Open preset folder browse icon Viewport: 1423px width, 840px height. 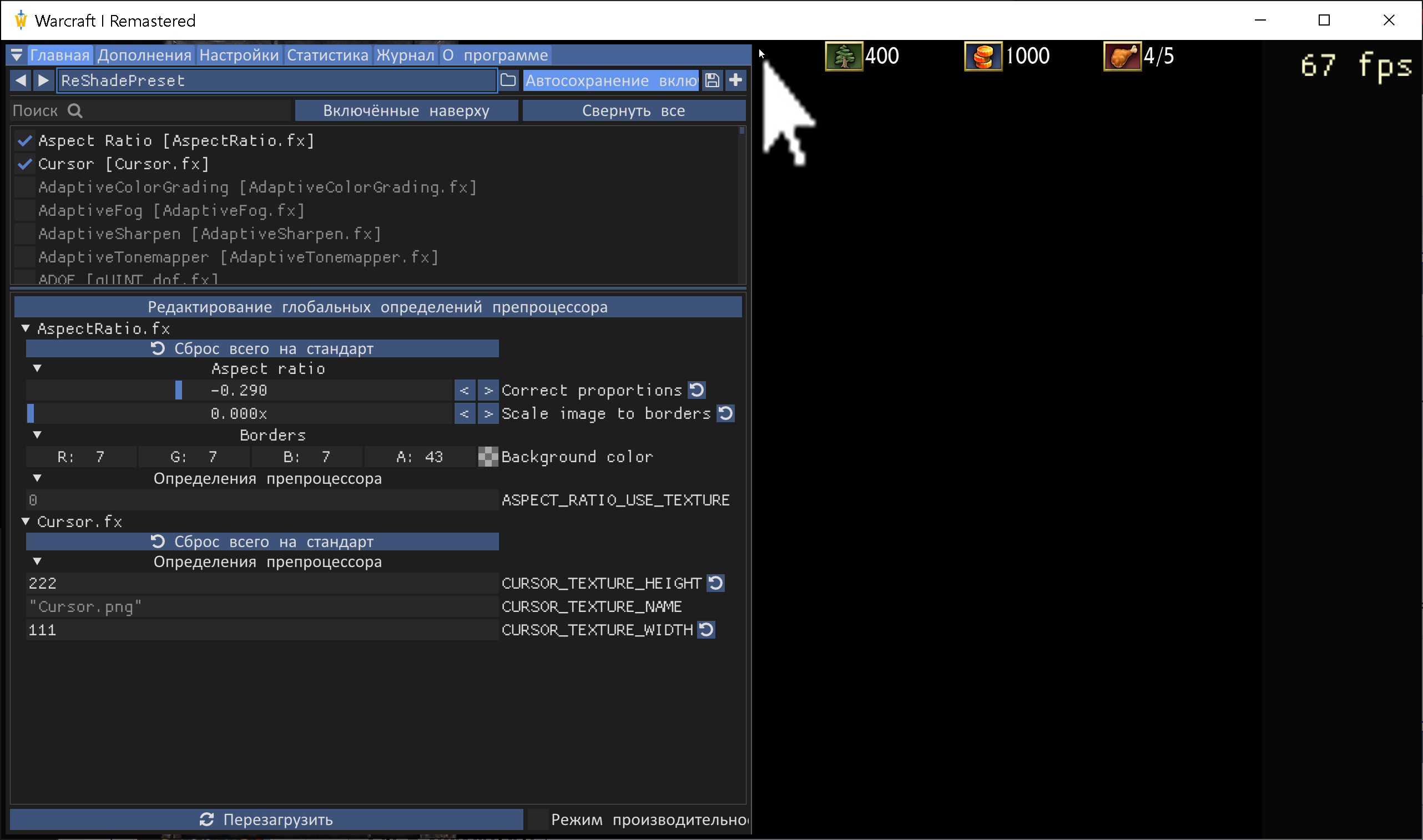click(508, 80)
